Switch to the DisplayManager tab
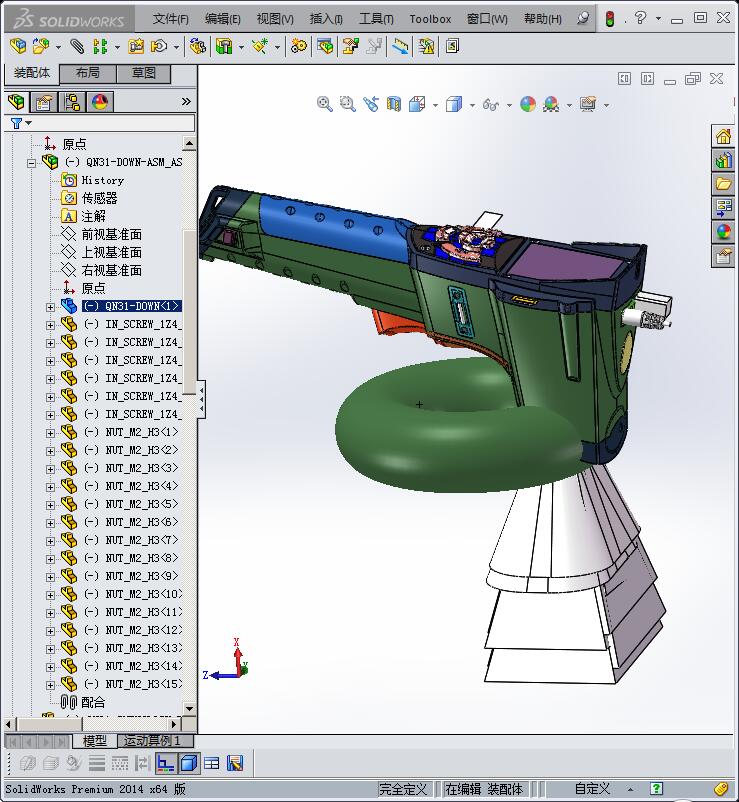Screen dimensions: 739x802 coord(100,102)
